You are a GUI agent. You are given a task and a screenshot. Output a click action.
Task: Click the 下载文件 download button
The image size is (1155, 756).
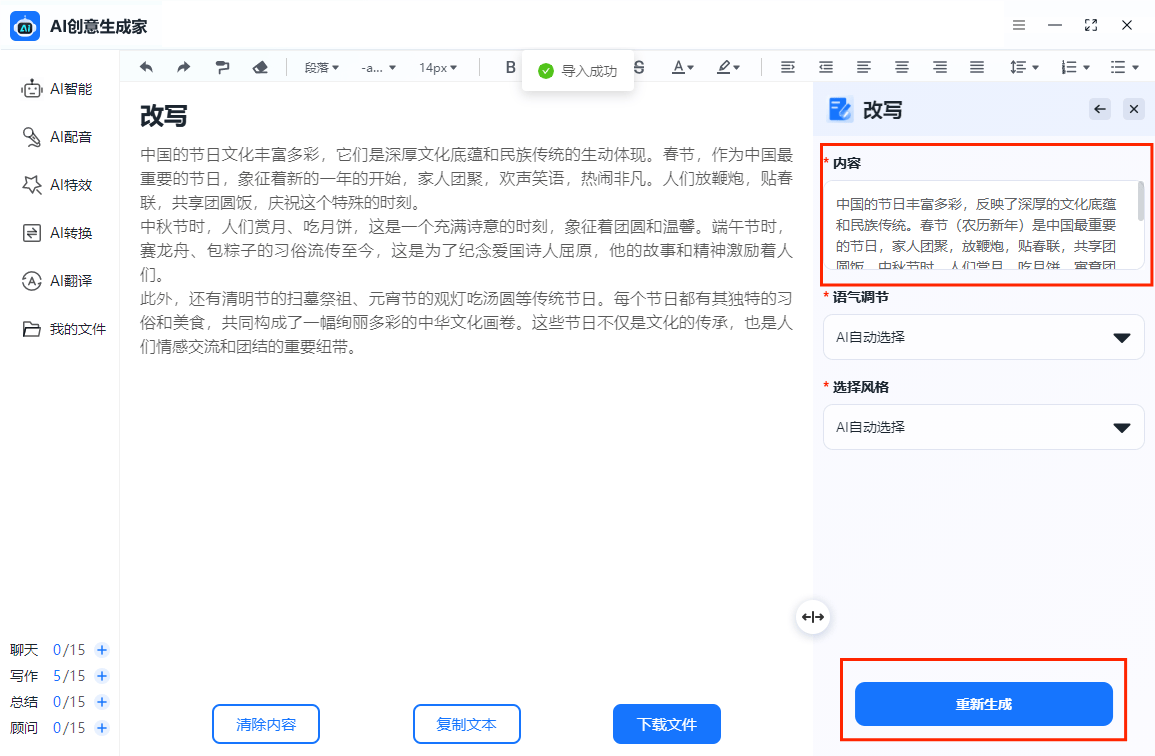pyautogui.click(x=666, y=723)
